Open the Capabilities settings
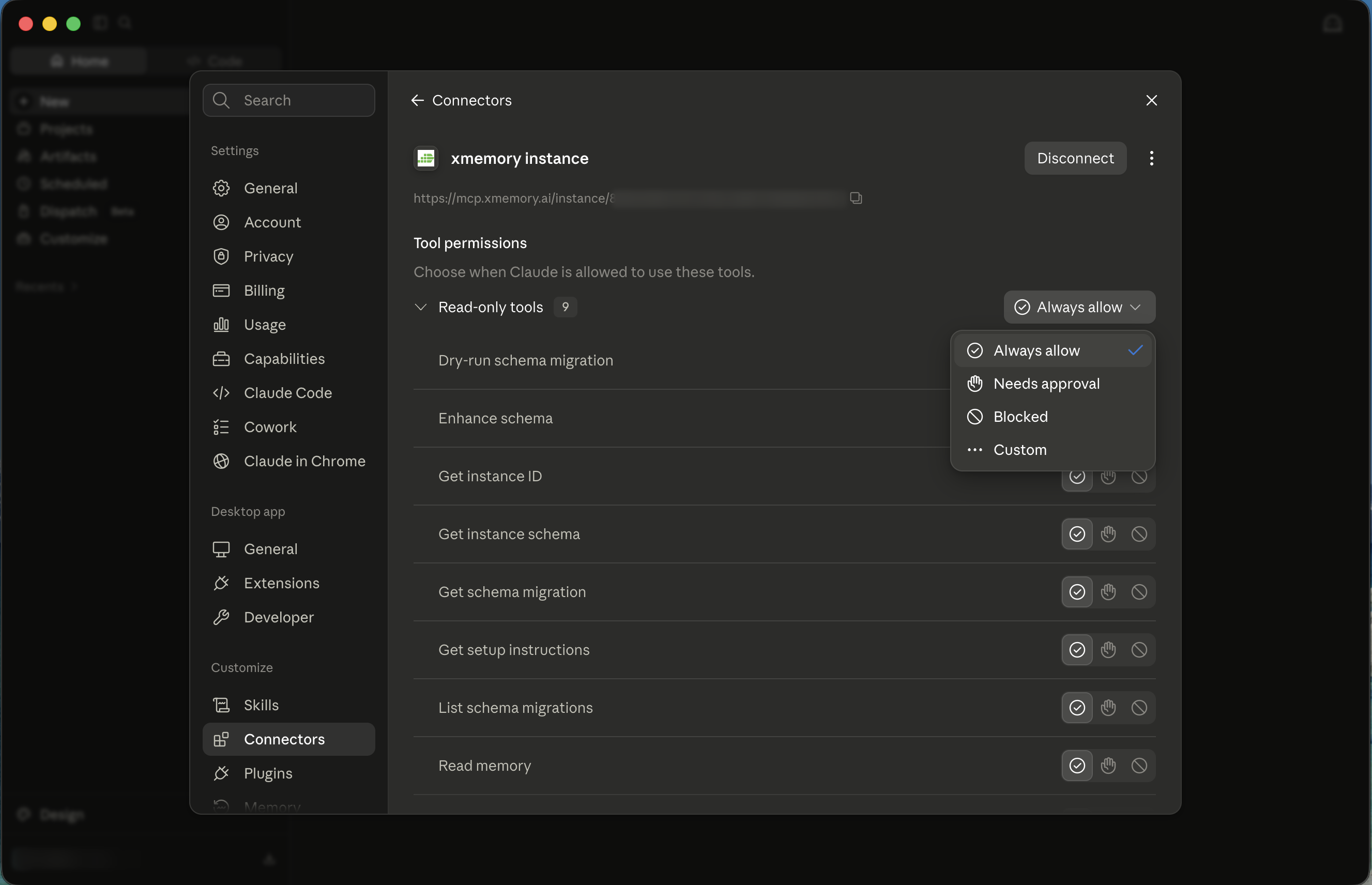 [289, 359]
